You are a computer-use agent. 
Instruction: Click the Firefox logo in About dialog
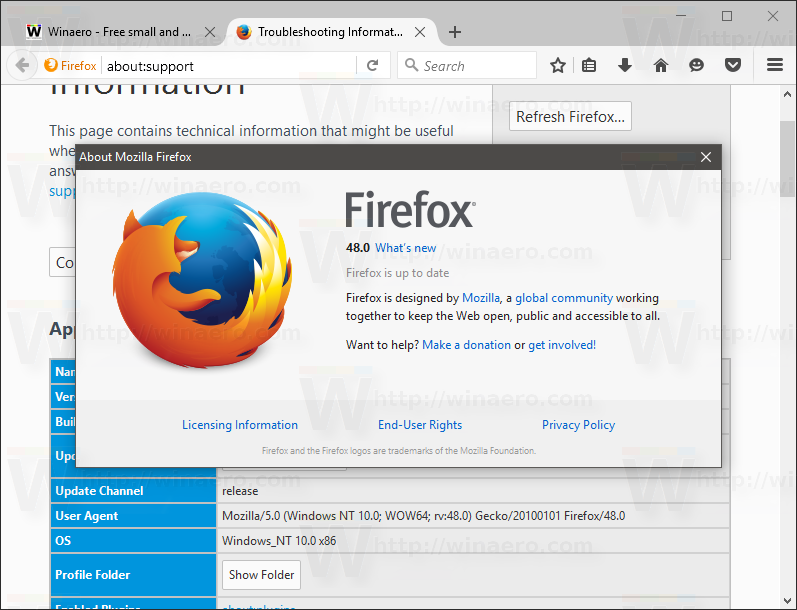(x=202, y=280)
